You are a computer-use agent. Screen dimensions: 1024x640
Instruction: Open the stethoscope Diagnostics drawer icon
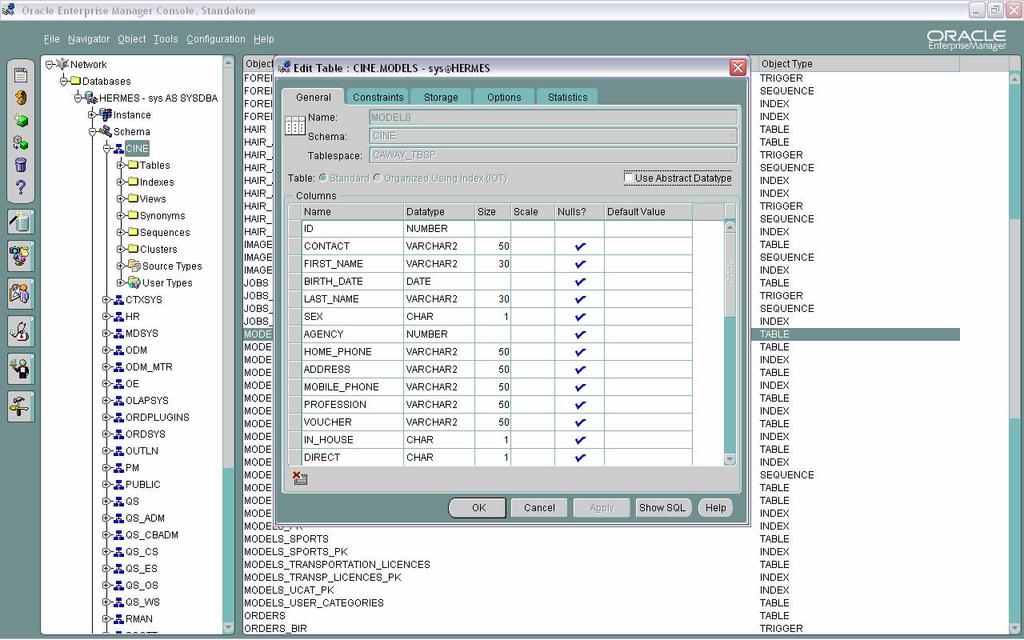(20, 332)
